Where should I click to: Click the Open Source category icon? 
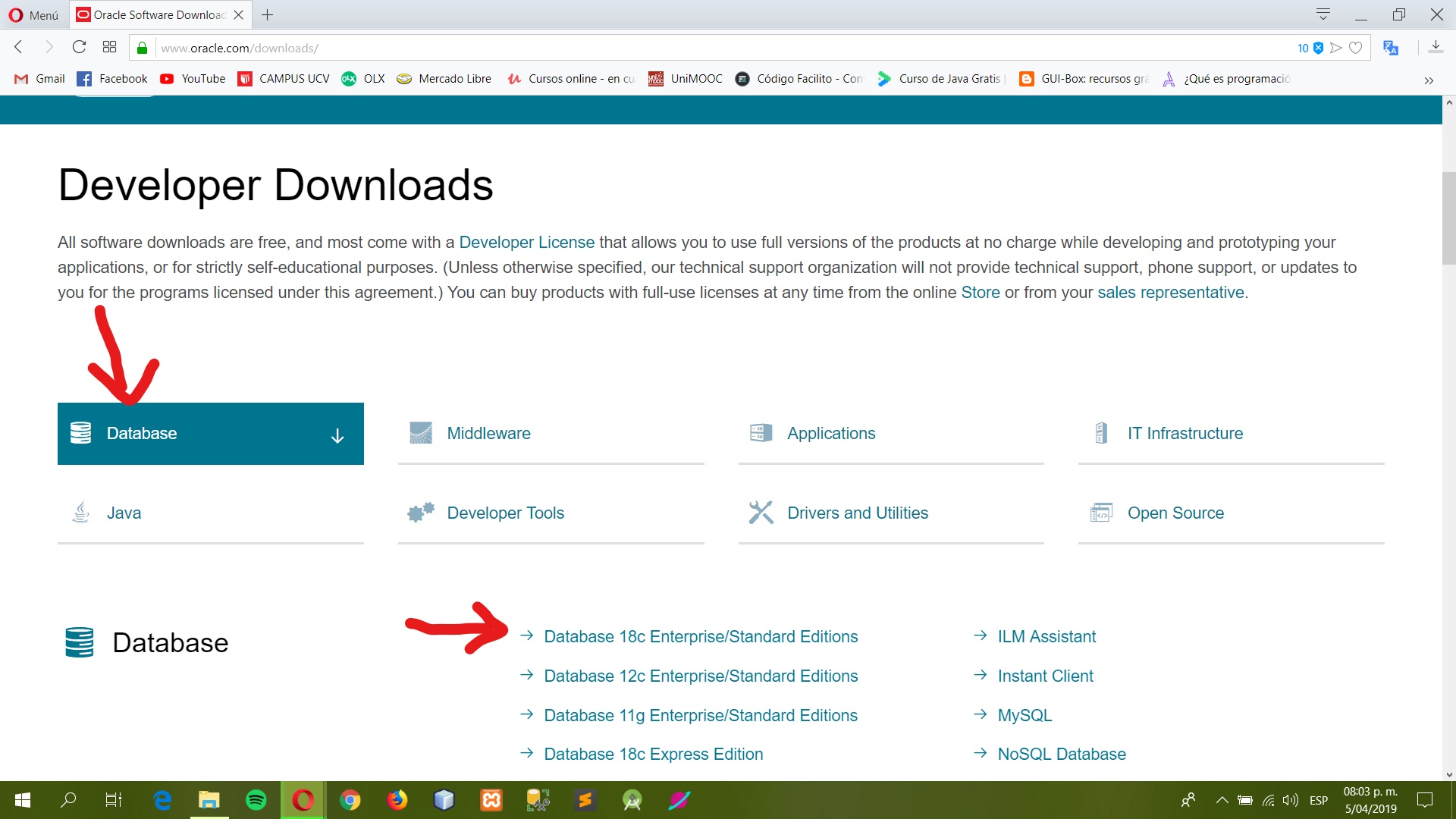coord(1102,513)
